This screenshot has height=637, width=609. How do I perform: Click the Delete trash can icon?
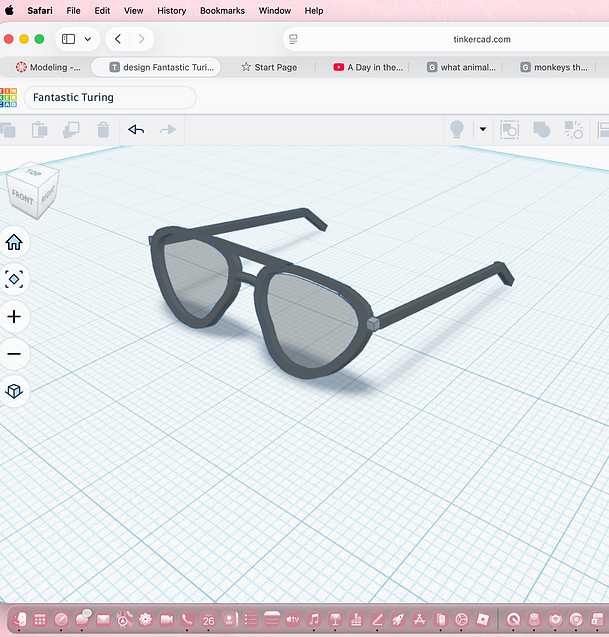tap(104, 130)
